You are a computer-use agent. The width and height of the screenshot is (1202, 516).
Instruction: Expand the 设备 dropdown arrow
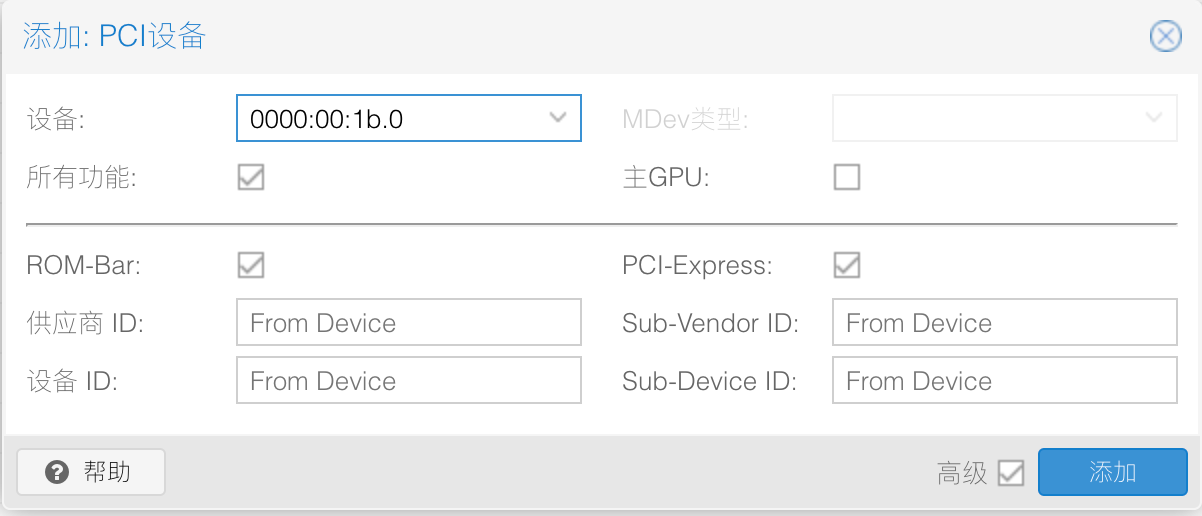(x=559, y=118)
